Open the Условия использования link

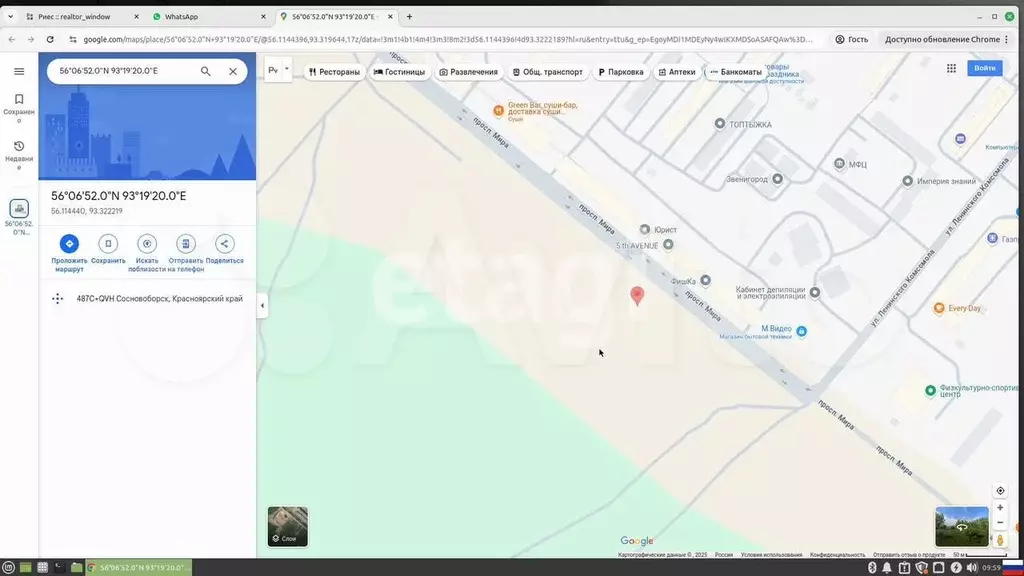[771, 555]
